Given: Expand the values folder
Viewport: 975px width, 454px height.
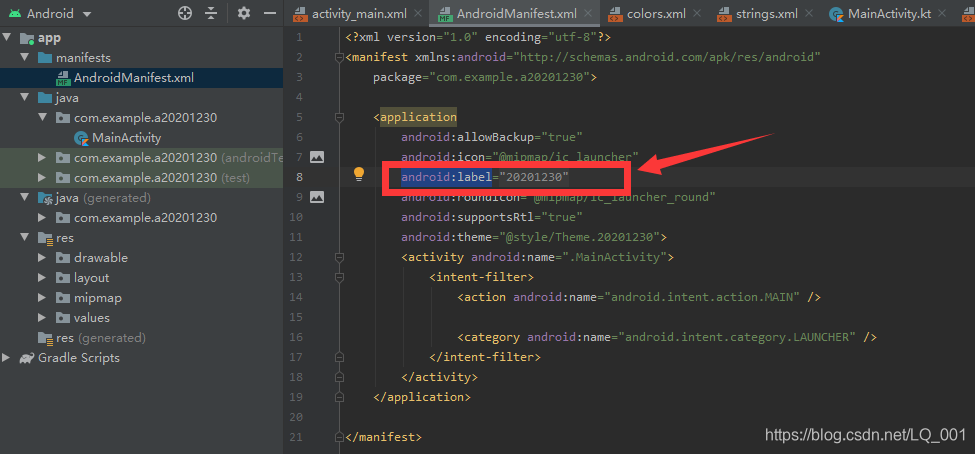Looking at the screenshot, I should [42, 318].
